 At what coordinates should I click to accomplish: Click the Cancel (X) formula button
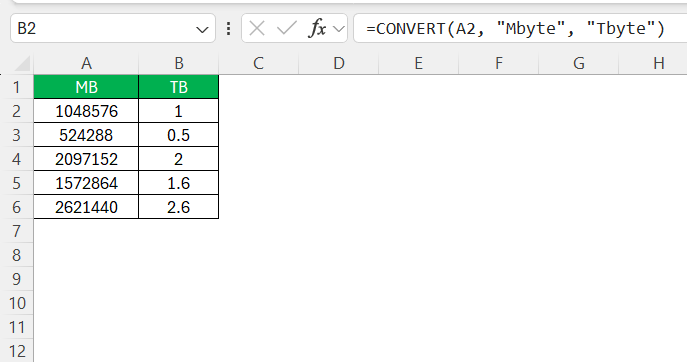click(x=257, y=29)
